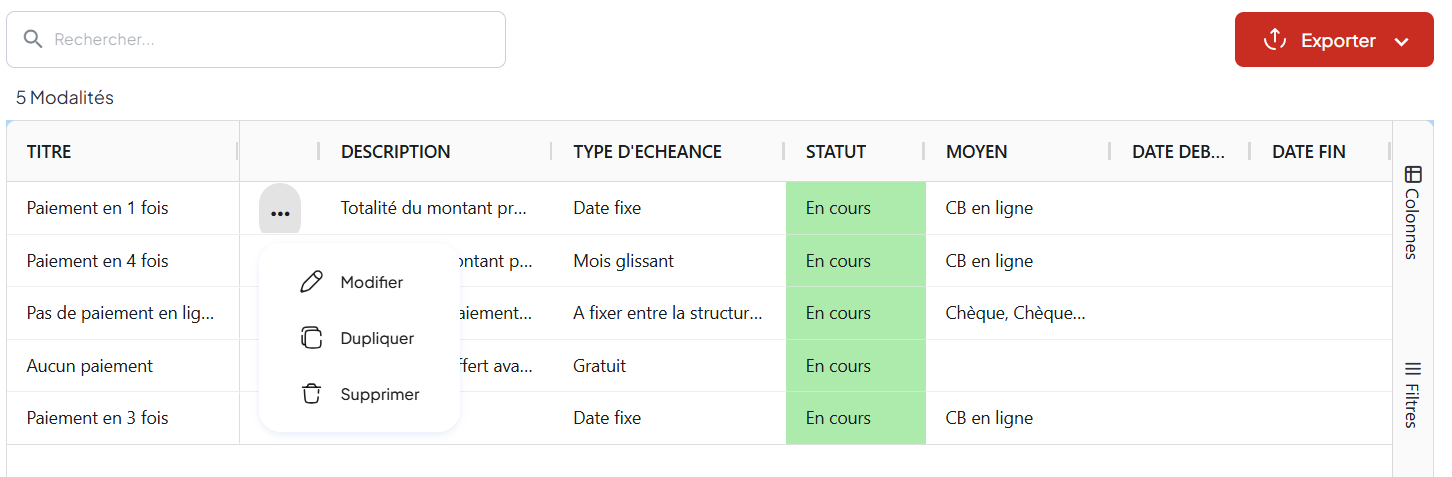Viewport: 1452px width, 477px height.
Task: Click the Colonnes table icon
Action: pos(1413,174)
